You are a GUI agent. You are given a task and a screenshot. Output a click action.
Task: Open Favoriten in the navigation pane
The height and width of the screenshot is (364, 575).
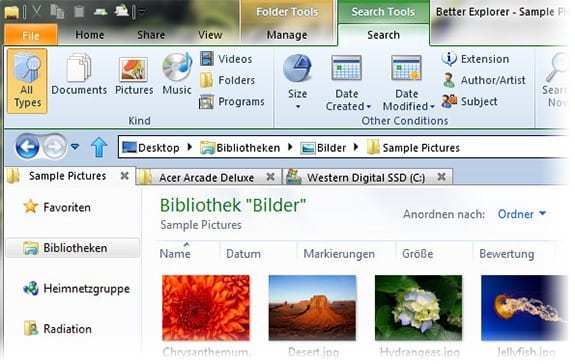click(57, 207)
